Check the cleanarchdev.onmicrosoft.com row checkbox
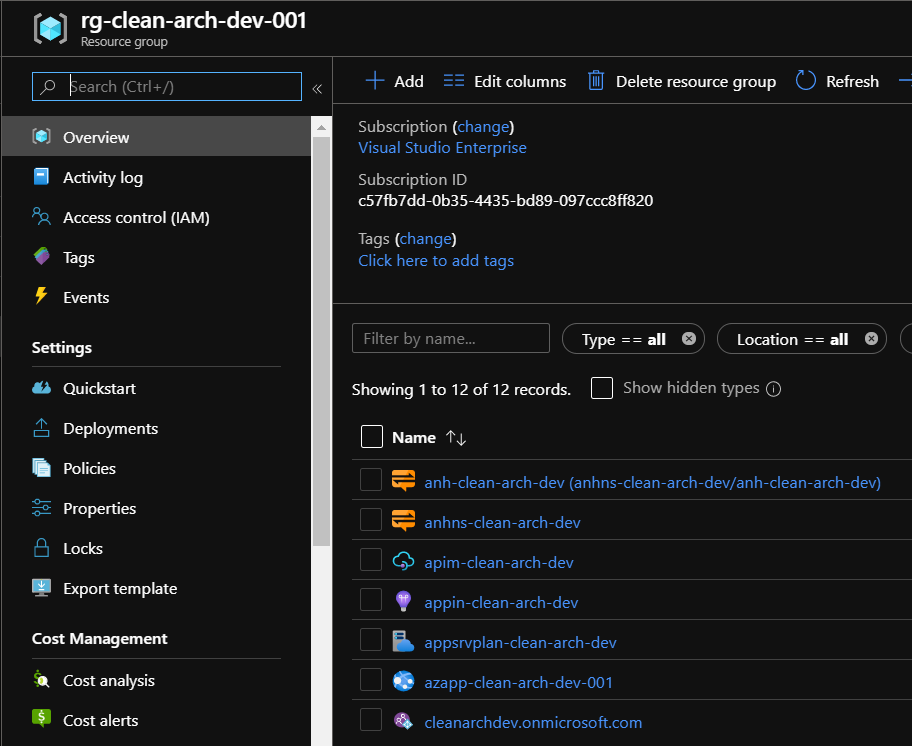912x746 pixels. click(370, 719)
